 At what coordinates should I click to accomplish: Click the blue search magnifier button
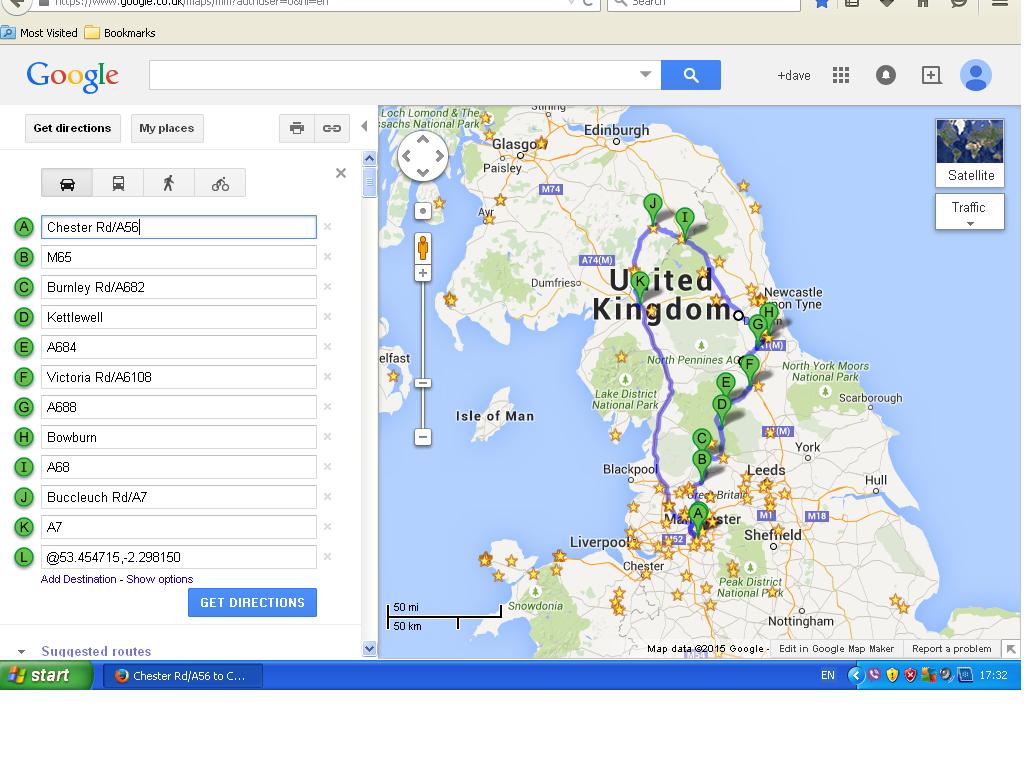point(691,75)
